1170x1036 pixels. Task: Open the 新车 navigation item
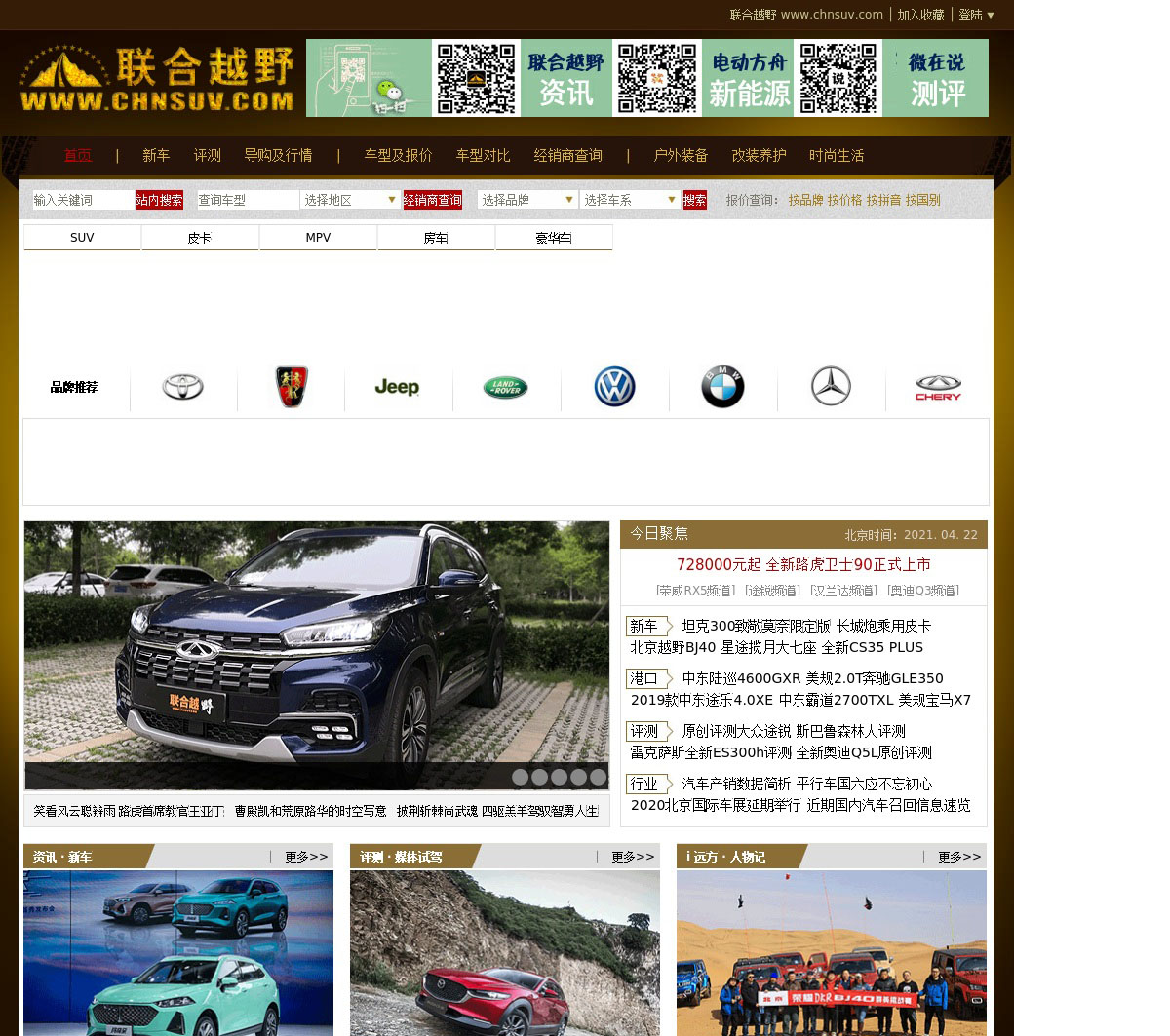click(x=156, y=155)
